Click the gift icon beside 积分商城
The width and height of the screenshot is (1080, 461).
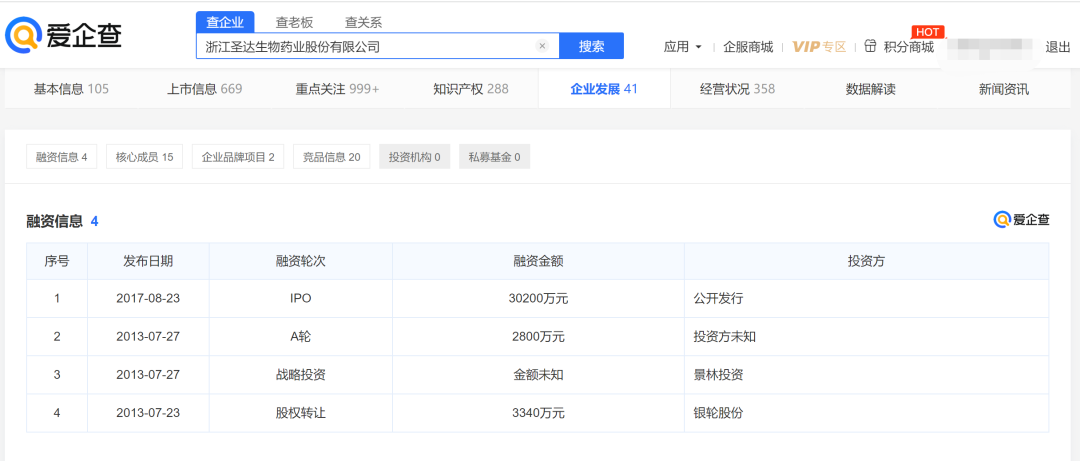tap(870, 46)
